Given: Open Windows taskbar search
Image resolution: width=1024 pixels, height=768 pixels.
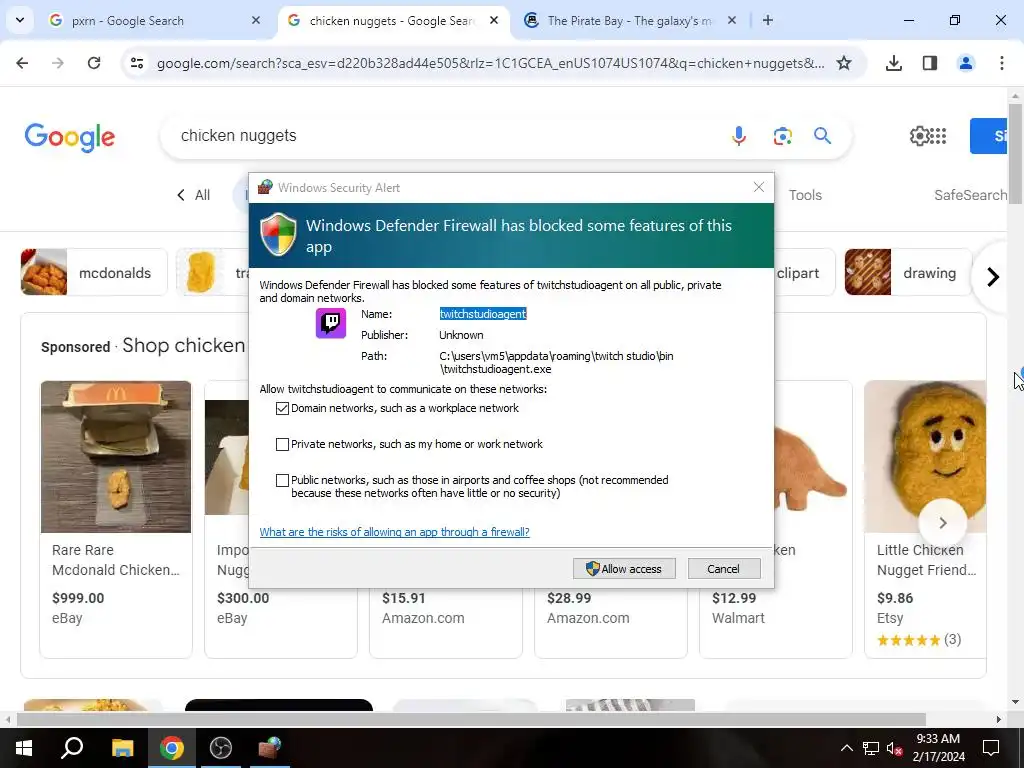Looking at the screenshot, I should coord(72,748).
